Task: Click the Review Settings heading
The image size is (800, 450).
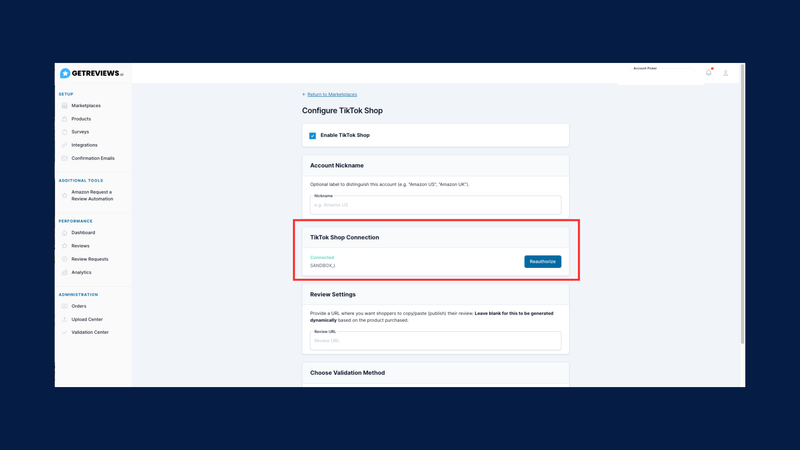Action: coord(333,294)
